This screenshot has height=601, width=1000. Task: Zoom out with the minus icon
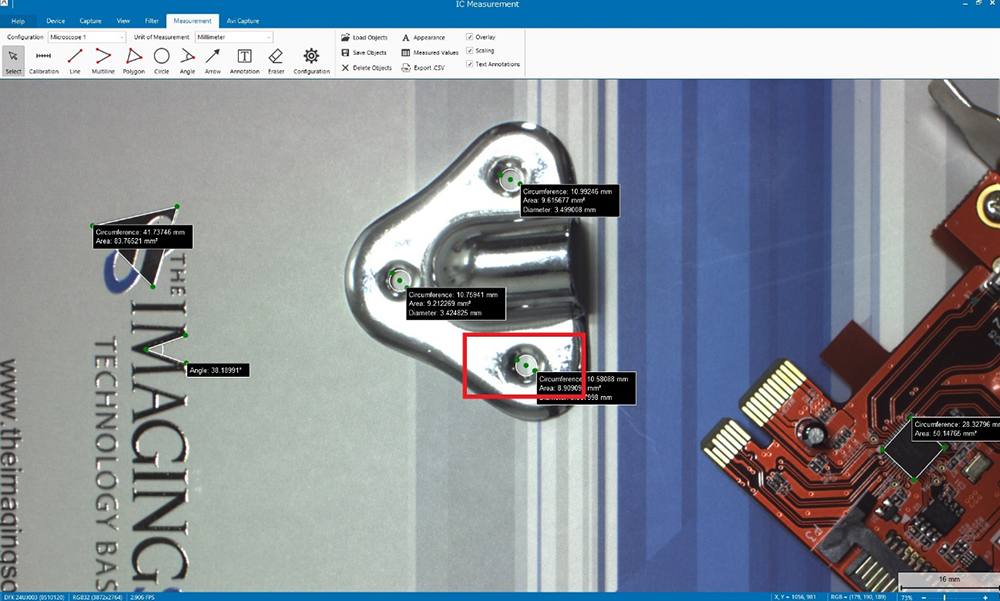pos(923,597)
